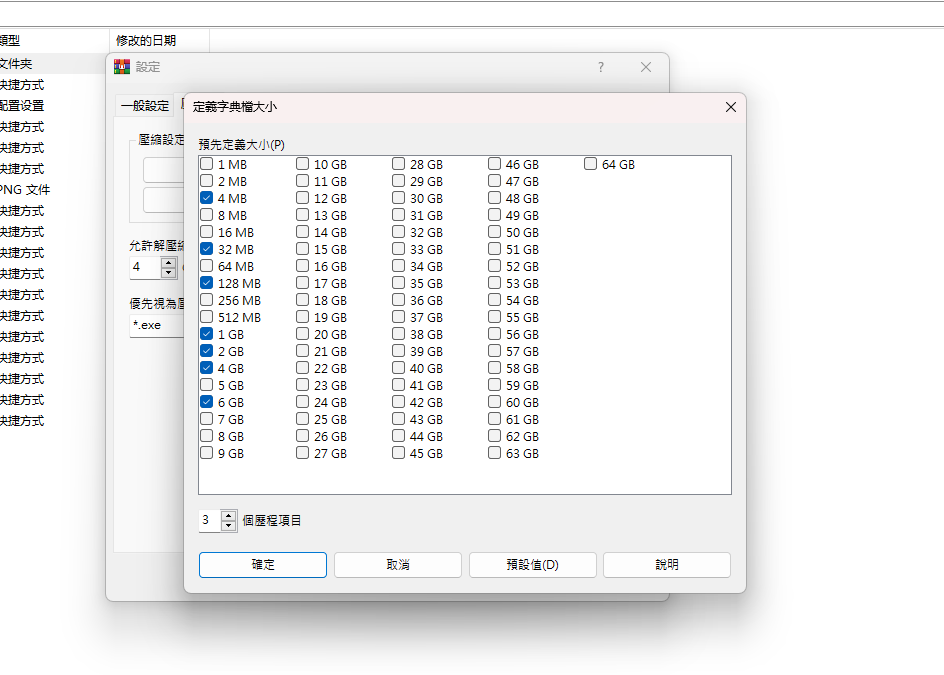Uncheck the 128 MB size
Viewport: 944px width, 675px height.
click(x=206, y=283)
